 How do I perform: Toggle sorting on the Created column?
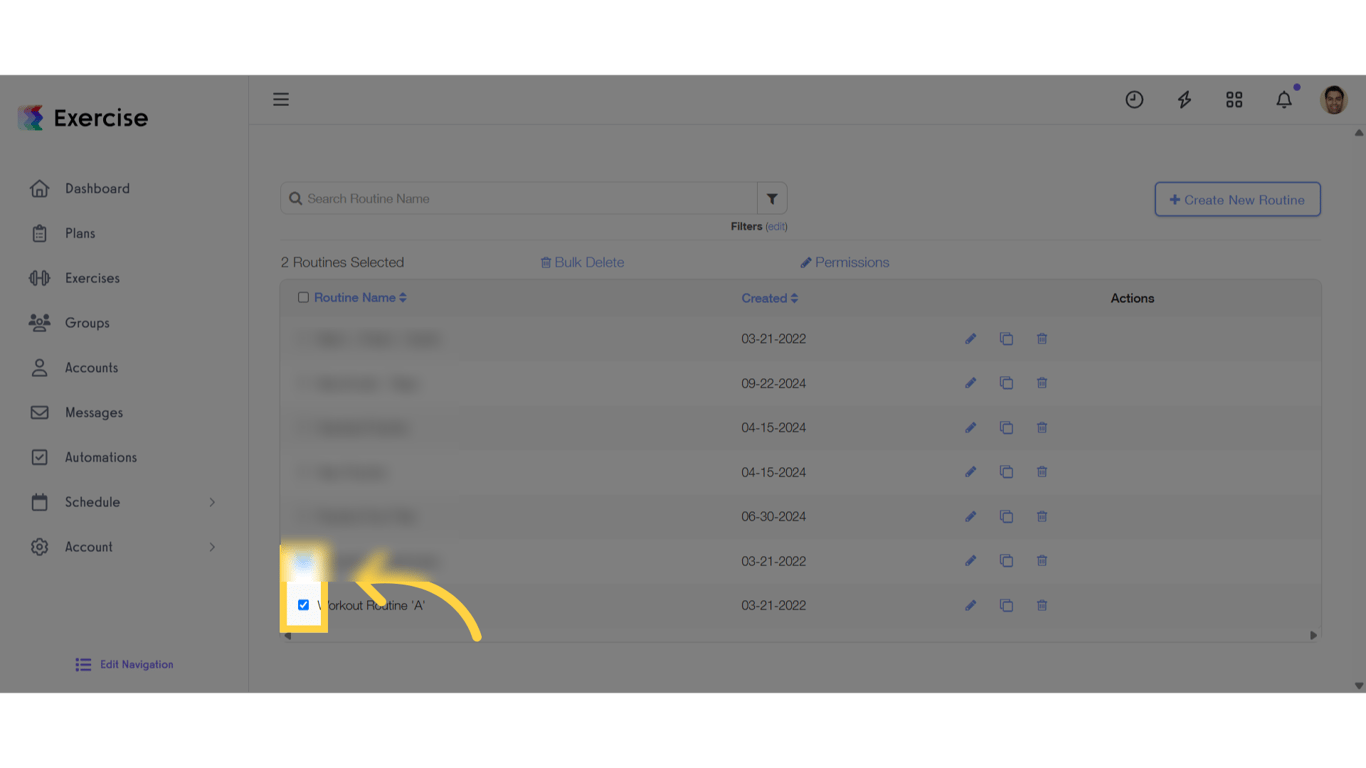pos(769,297)
